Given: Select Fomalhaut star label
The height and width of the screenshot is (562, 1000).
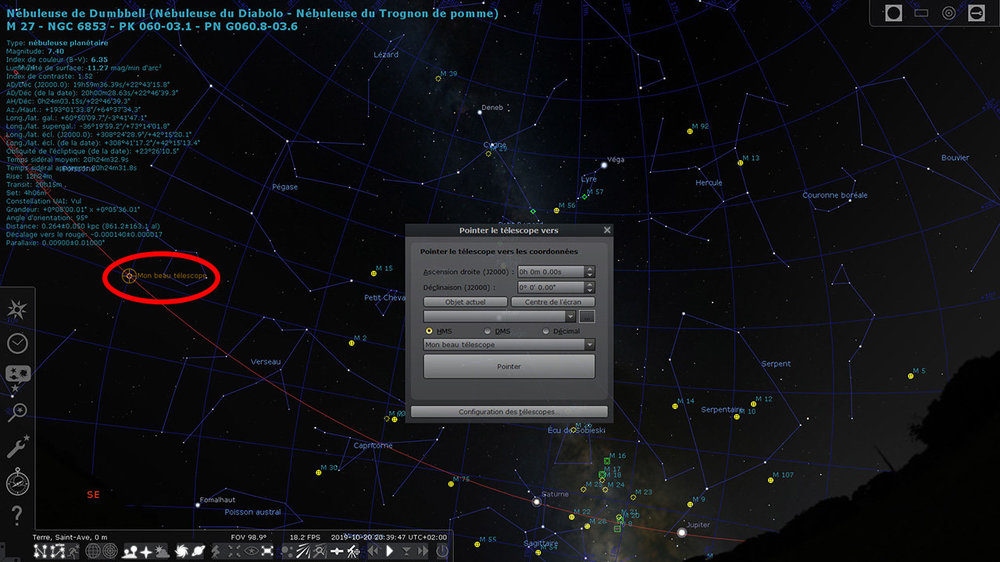Looking at the screenshot, I should [217, 499].
